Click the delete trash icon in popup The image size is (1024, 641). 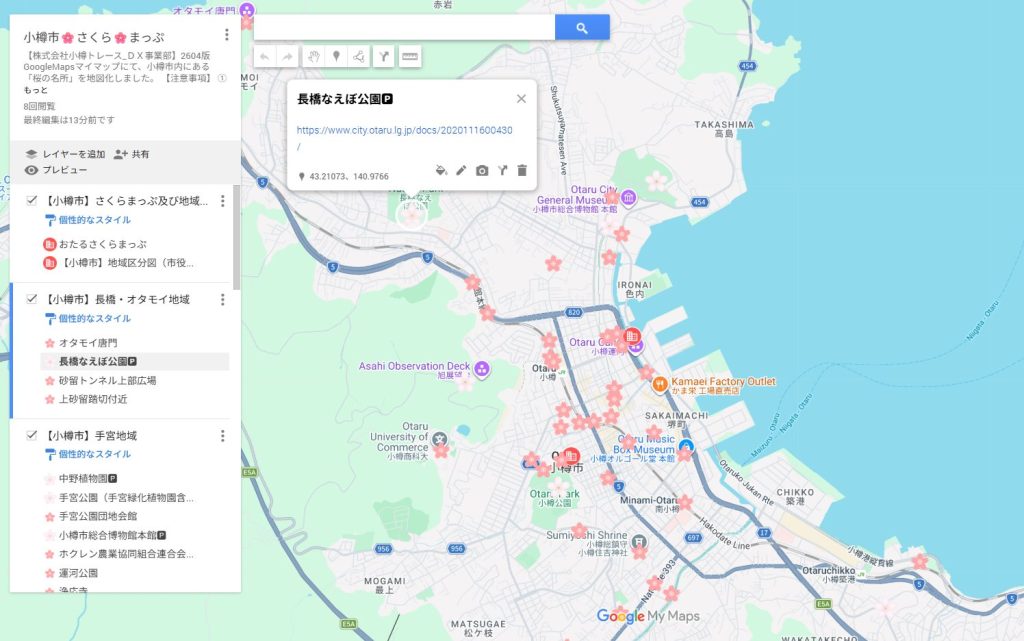(x=522, y=170)
